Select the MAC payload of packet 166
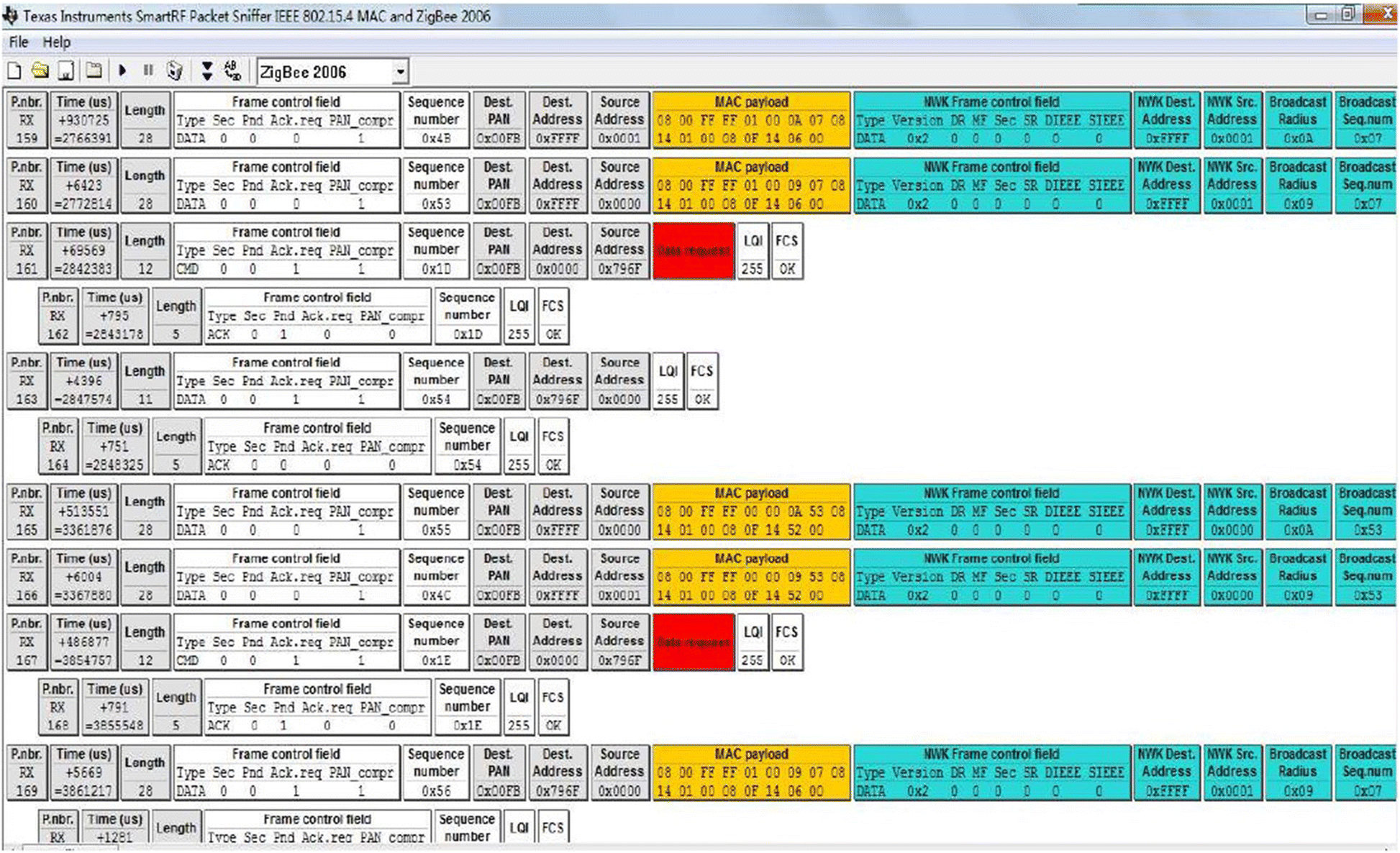This screenshot has width=1400, height=853. pos(752,577)
